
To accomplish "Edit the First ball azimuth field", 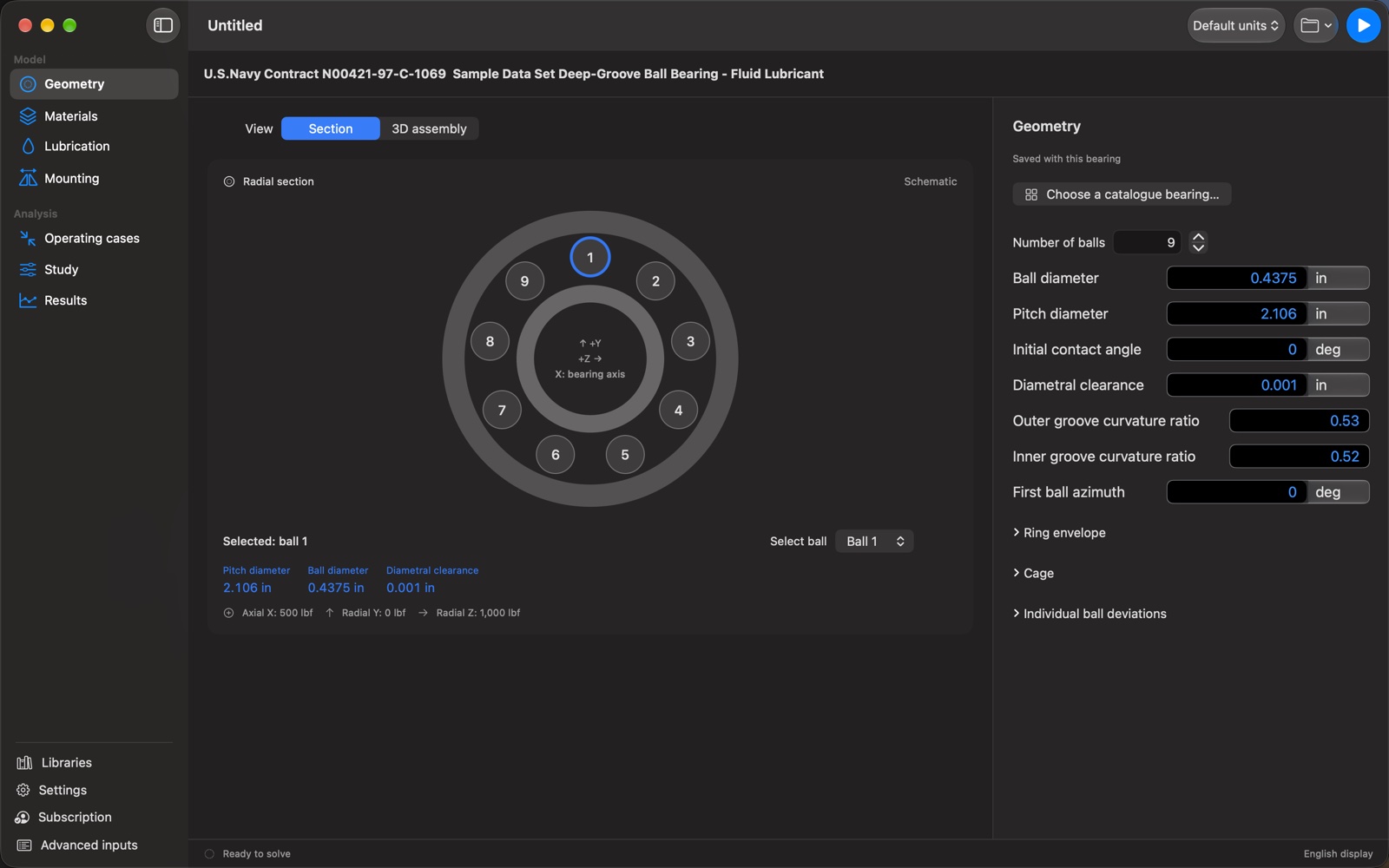I will 1236,492.
